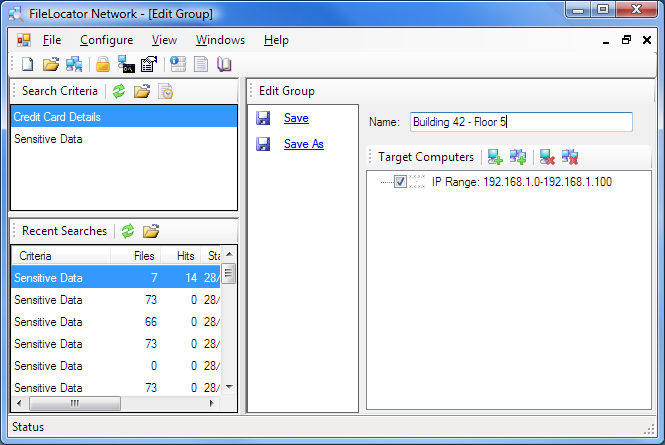
Task: Click the app logo icon in the menu bar
Action: 24,40
